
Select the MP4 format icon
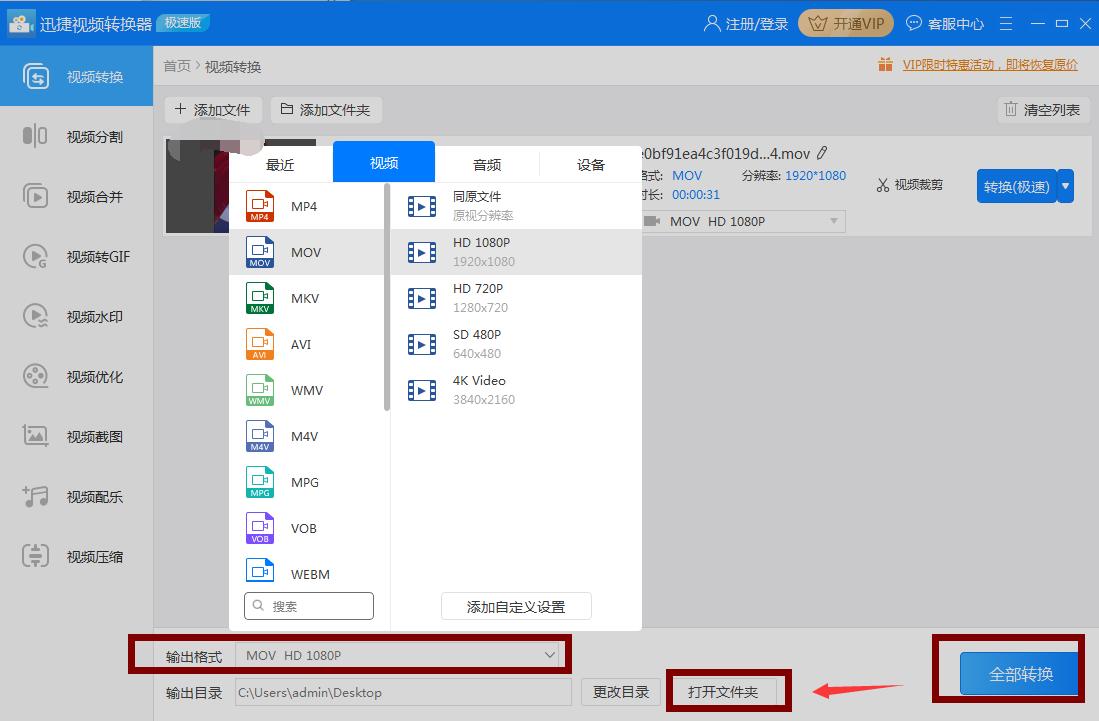[260, 206]
